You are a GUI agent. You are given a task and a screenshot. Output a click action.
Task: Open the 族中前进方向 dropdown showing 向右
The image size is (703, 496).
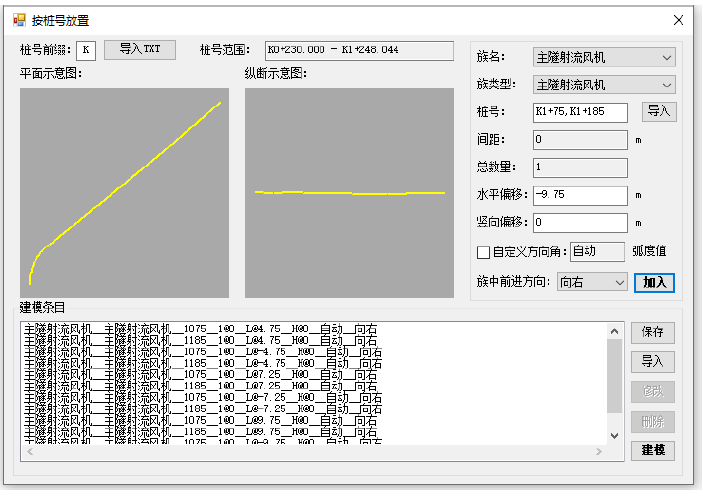pyautogui.click(x=591, y=282)
